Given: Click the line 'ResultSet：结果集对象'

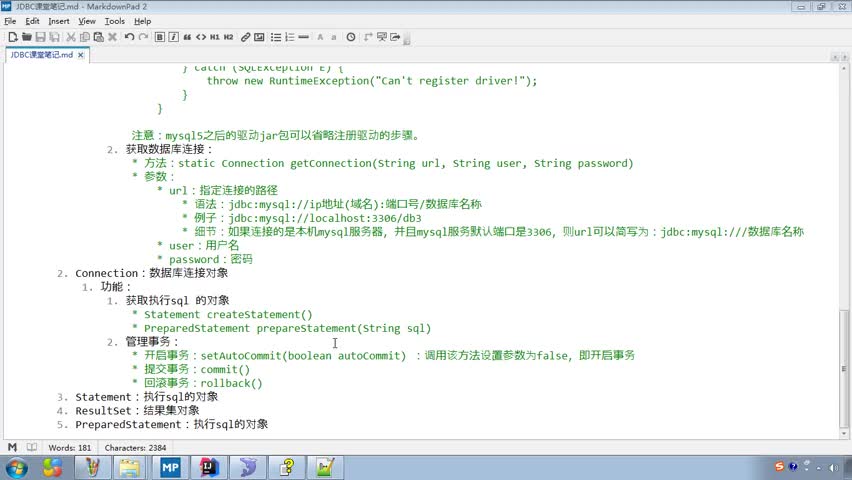Looking at the screenshot, I should pyautogui.click(x=137, y=410).
